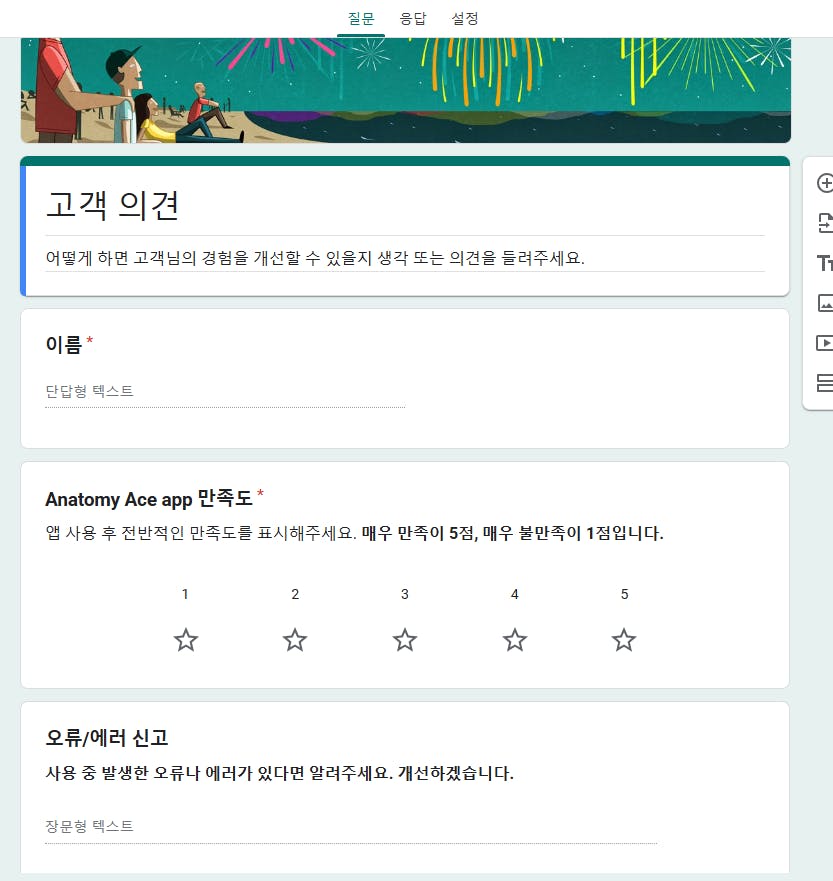Click the fireworks header image
The image size is (833, 881).
pos(406,90)
